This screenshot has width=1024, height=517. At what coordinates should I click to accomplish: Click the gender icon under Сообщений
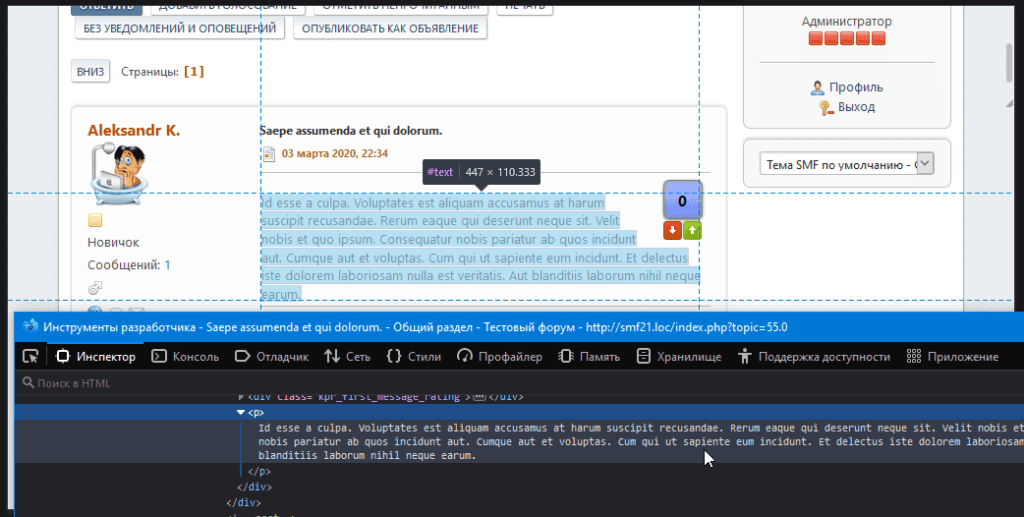tap(95, 288)
